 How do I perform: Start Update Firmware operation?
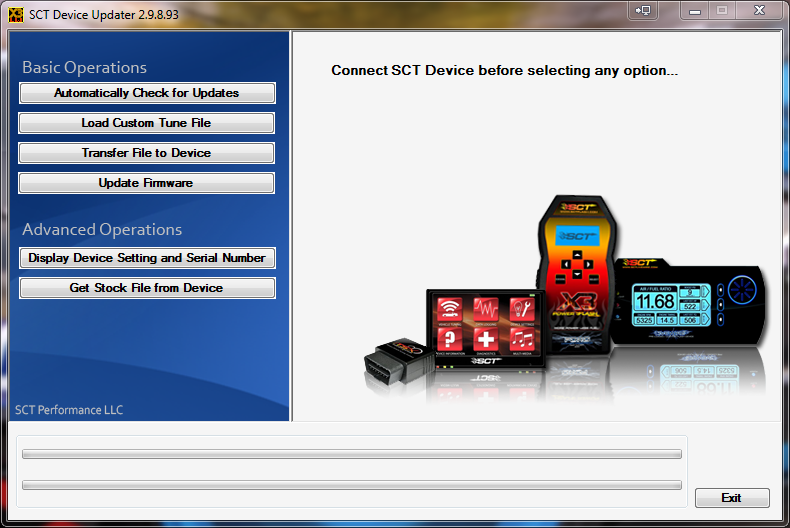147,183
